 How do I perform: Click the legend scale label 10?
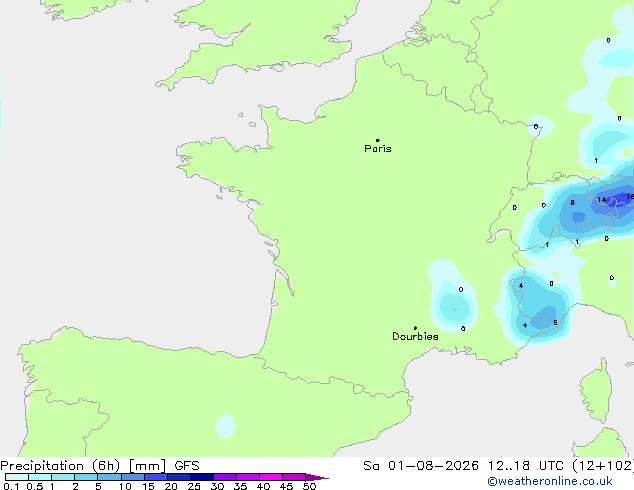(125, 486)
